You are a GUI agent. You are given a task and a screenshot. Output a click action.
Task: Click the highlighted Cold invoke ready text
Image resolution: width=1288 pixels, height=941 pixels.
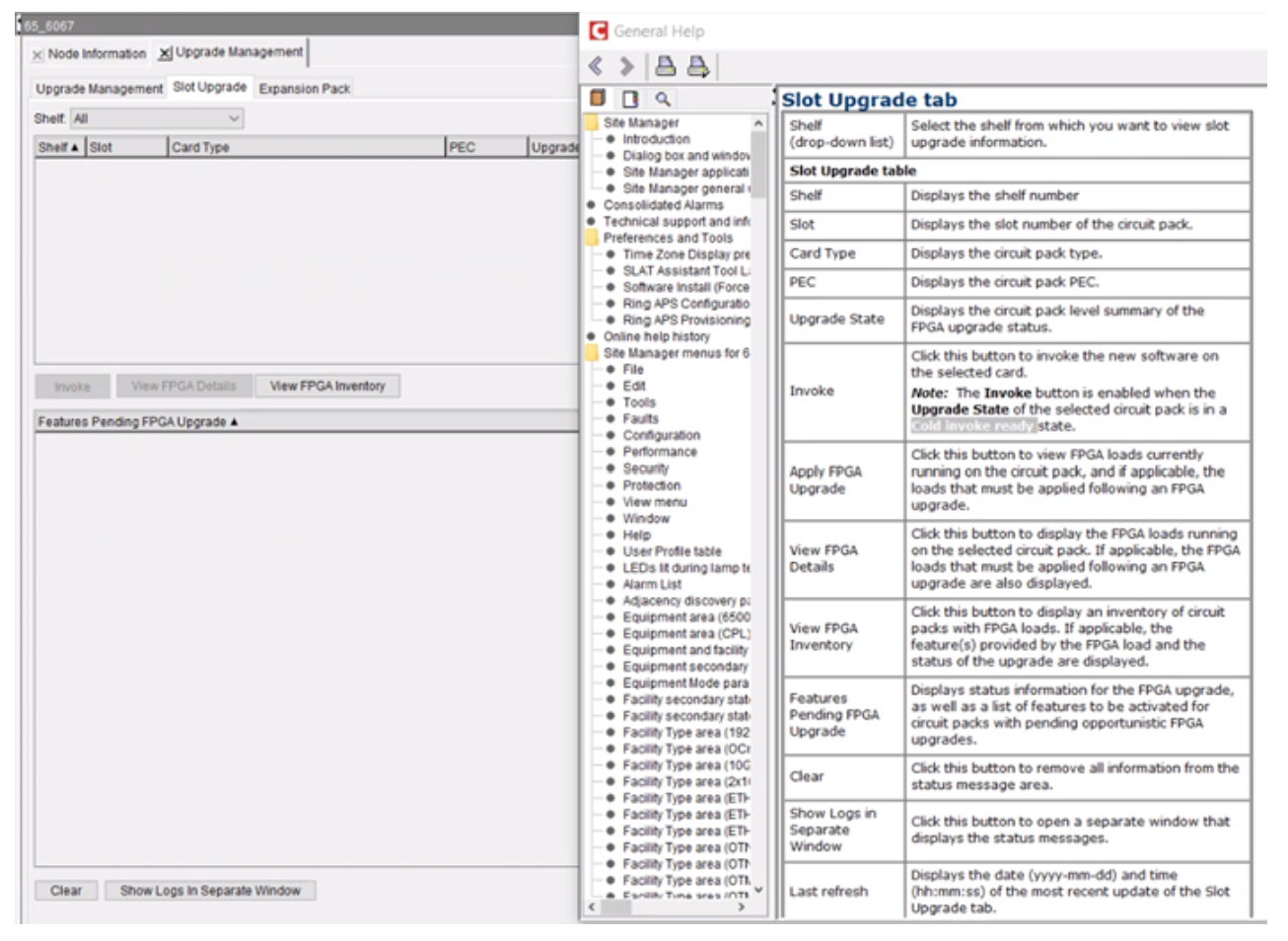(972, 426)
